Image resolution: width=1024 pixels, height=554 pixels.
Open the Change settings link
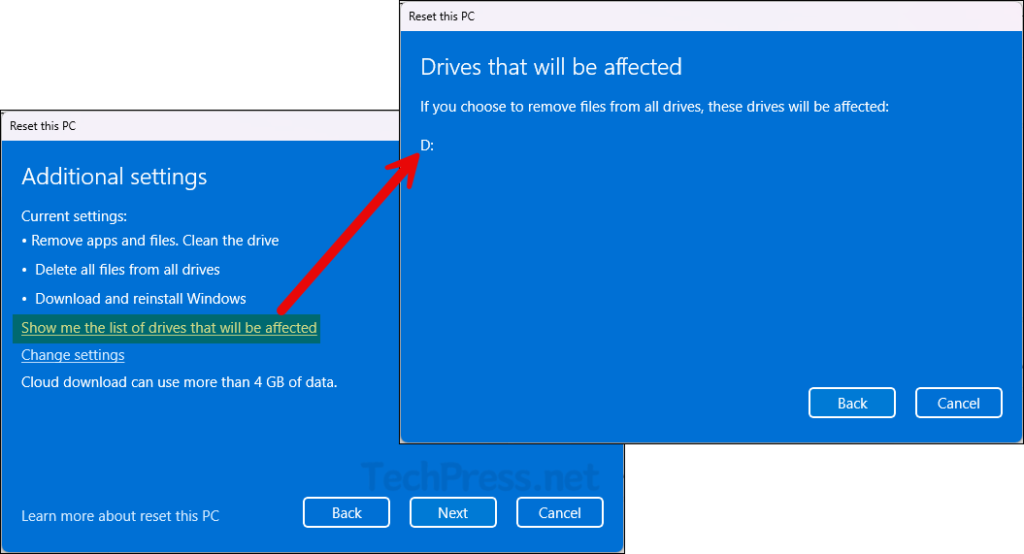[73, 355]
